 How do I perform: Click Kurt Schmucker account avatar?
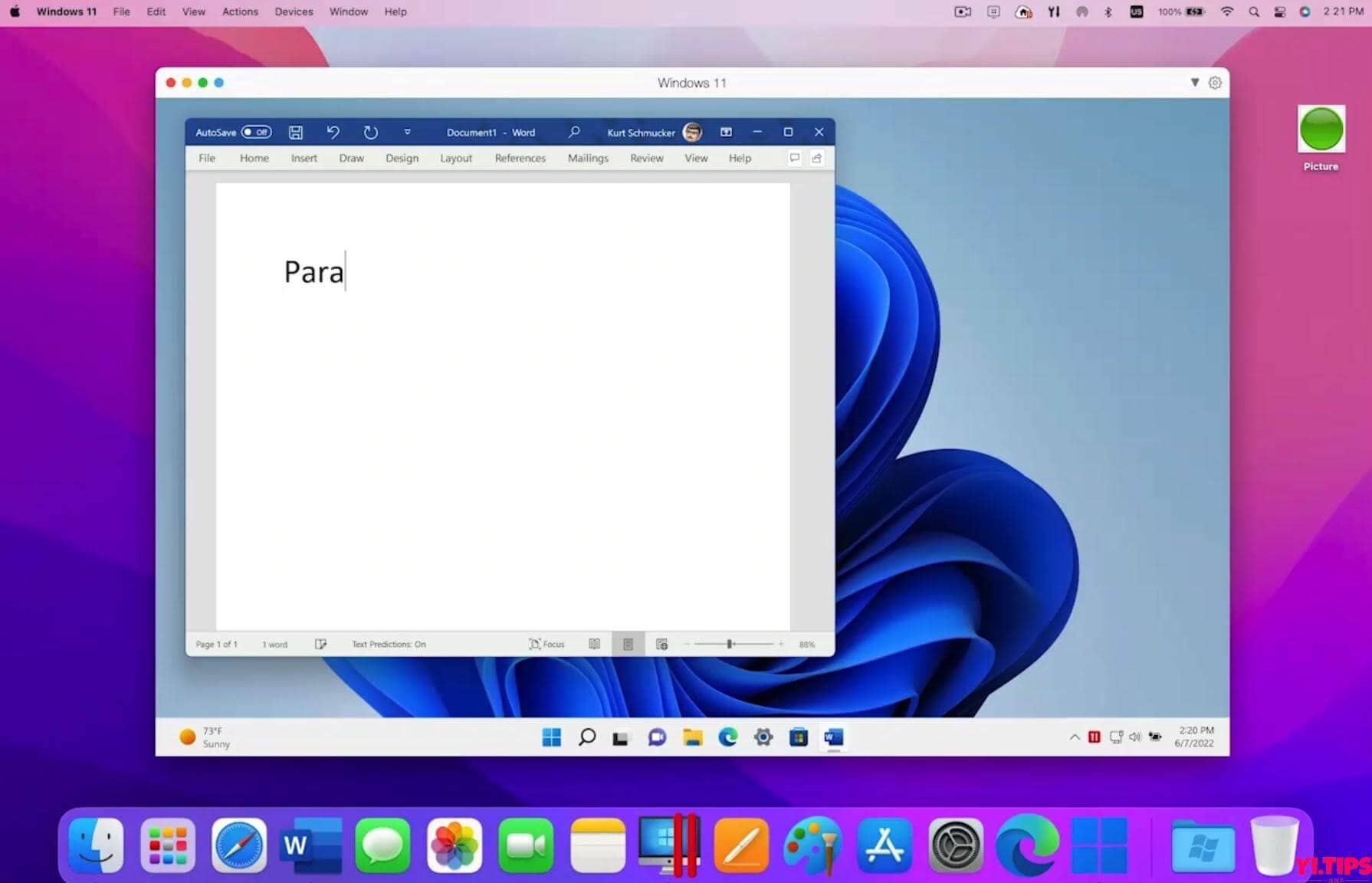[x=692, y=132]
